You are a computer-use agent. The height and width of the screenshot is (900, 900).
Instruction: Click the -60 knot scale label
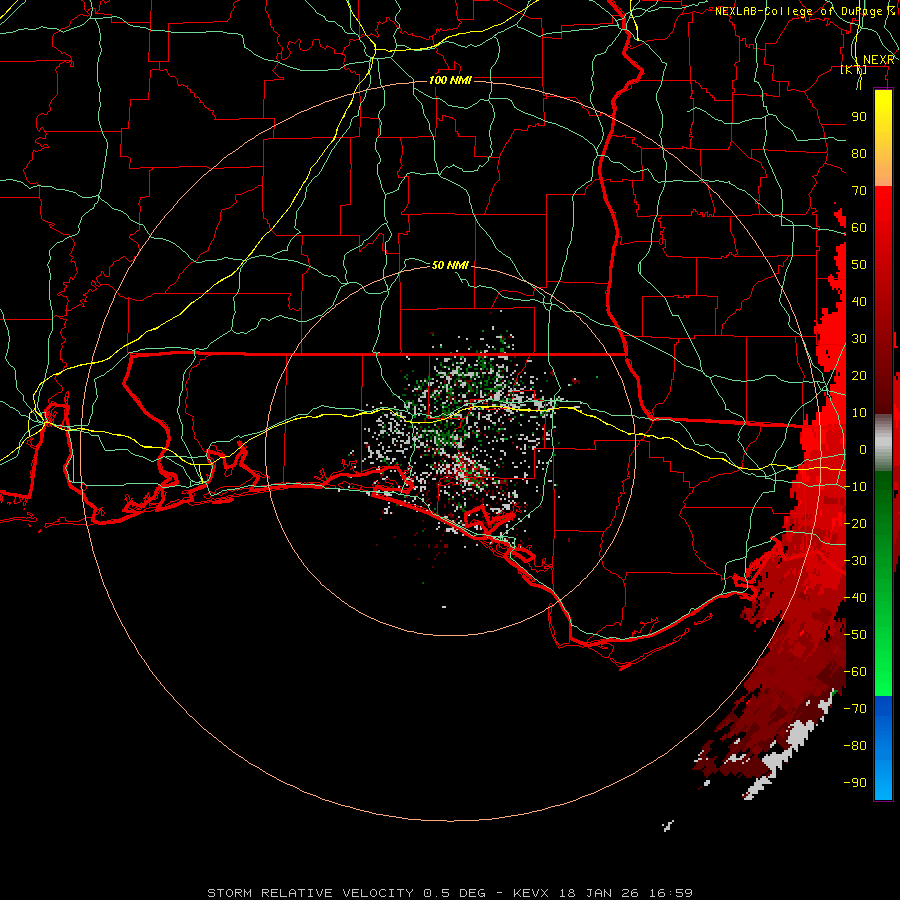(855, 672)
